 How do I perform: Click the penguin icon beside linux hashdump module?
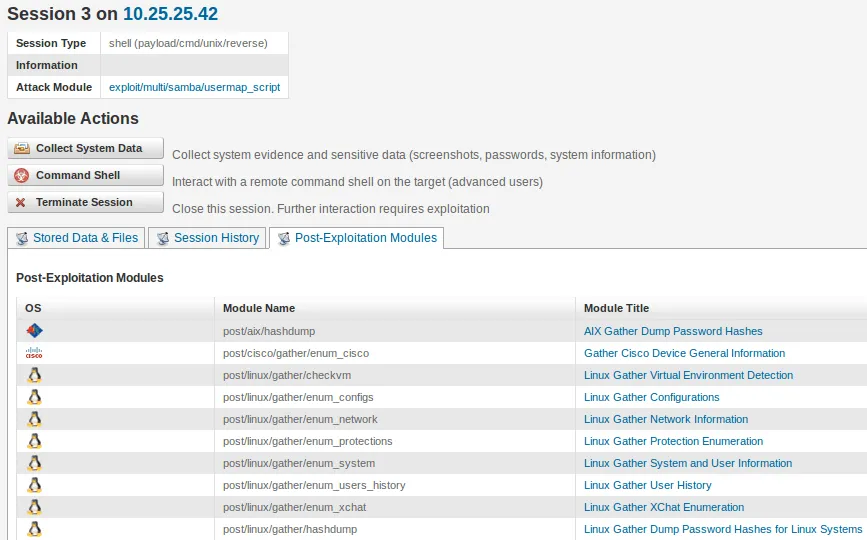pos(34,529)
